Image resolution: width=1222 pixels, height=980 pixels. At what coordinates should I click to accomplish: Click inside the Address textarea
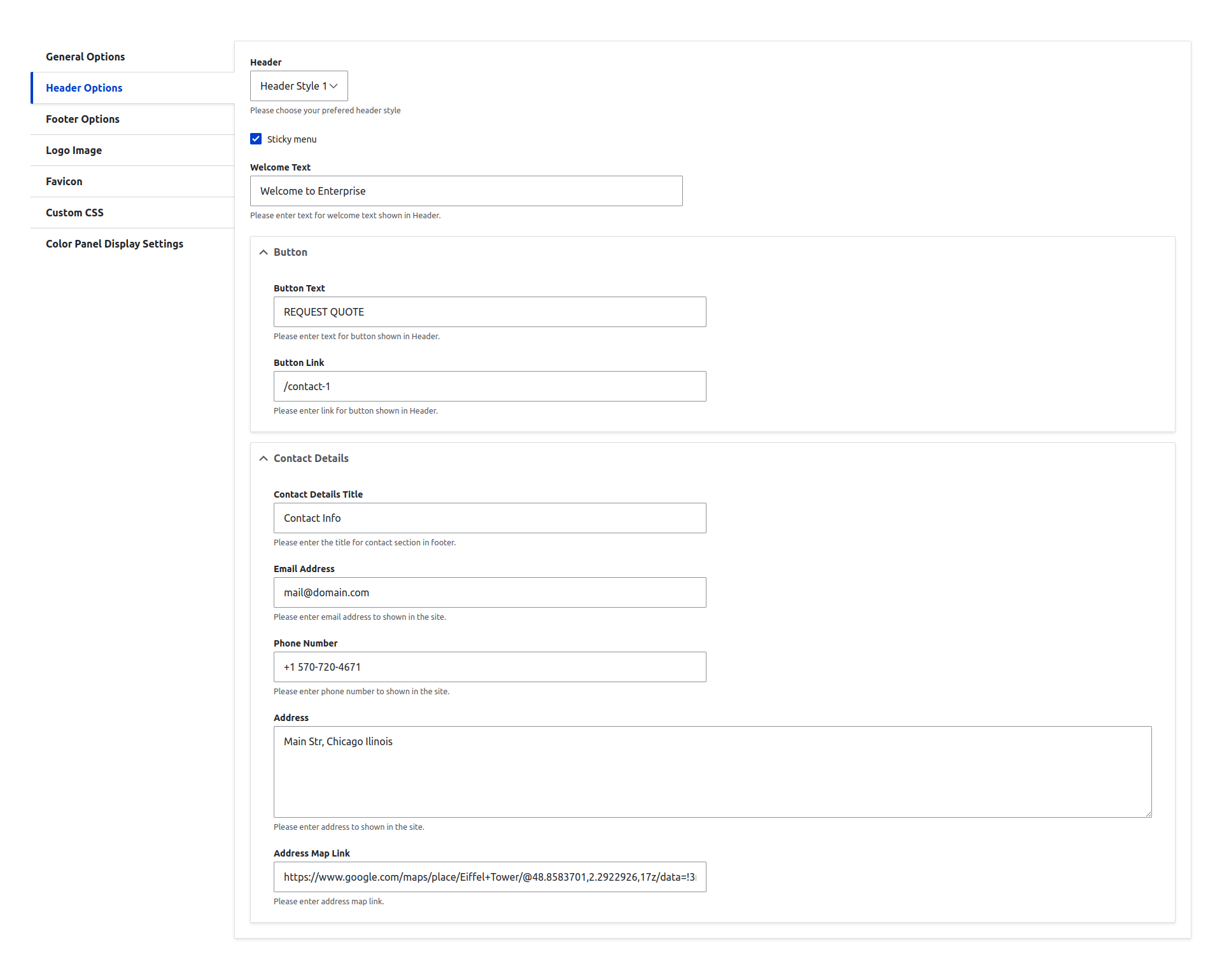click(x=712, y=772)
